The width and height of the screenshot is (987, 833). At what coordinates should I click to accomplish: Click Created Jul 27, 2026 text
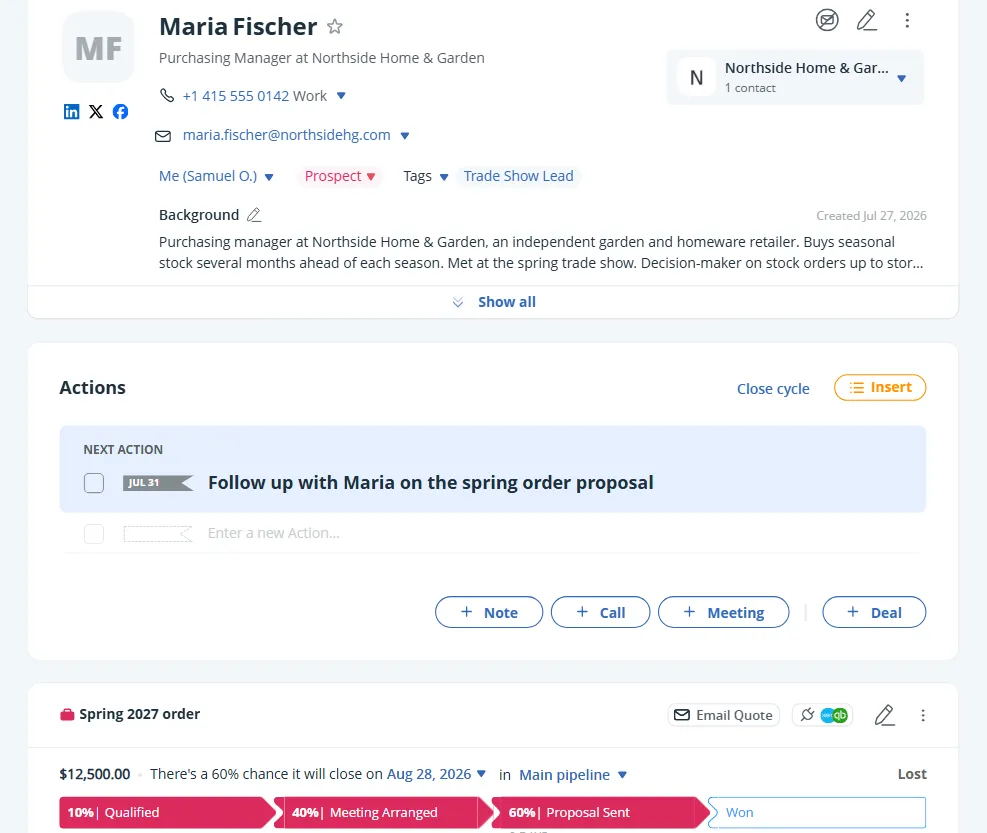[x=871, y=215]
